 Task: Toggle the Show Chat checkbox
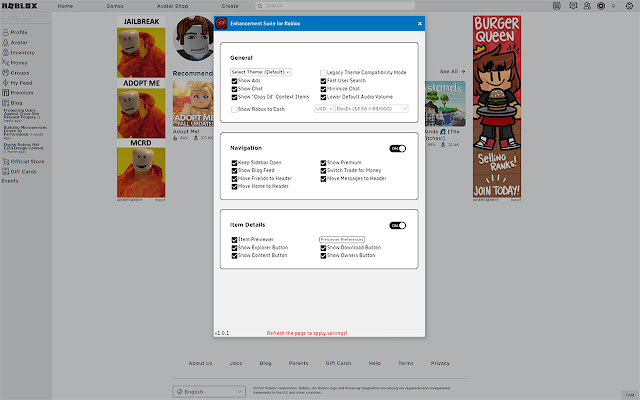point(234,89)
